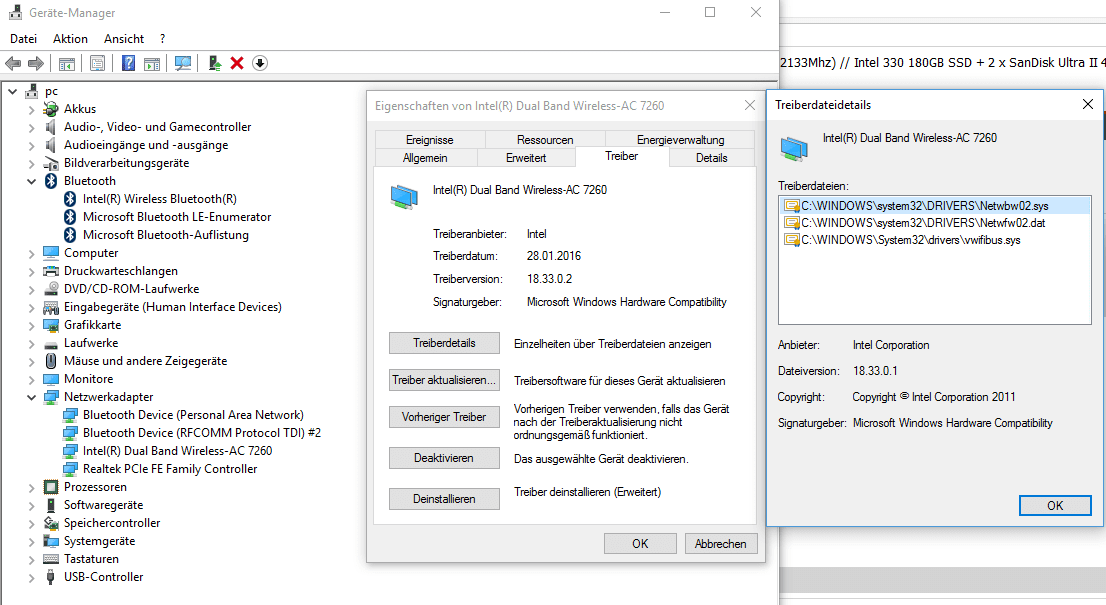The width and height of the screenshot is (1106, 605).
Task: Expand the Systemgeräte category
Action: [31, 542]
